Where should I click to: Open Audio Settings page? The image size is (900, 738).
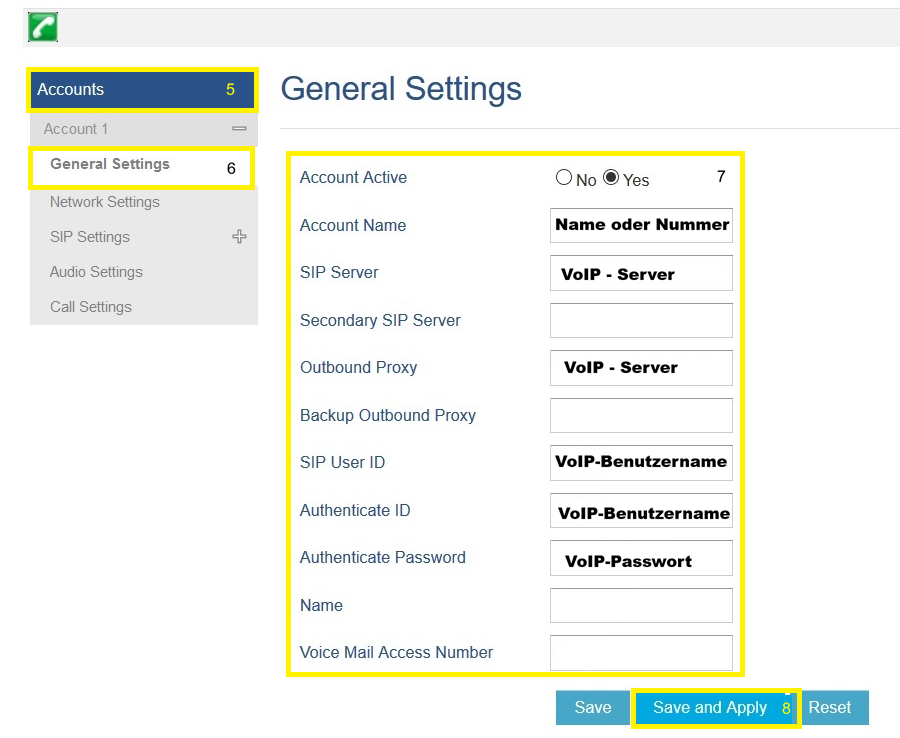pyautogui.click(x=96, y=272)
